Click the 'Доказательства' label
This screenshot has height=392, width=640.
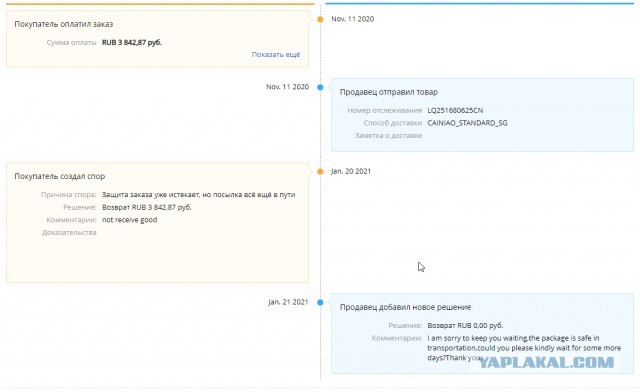[69, 232]
